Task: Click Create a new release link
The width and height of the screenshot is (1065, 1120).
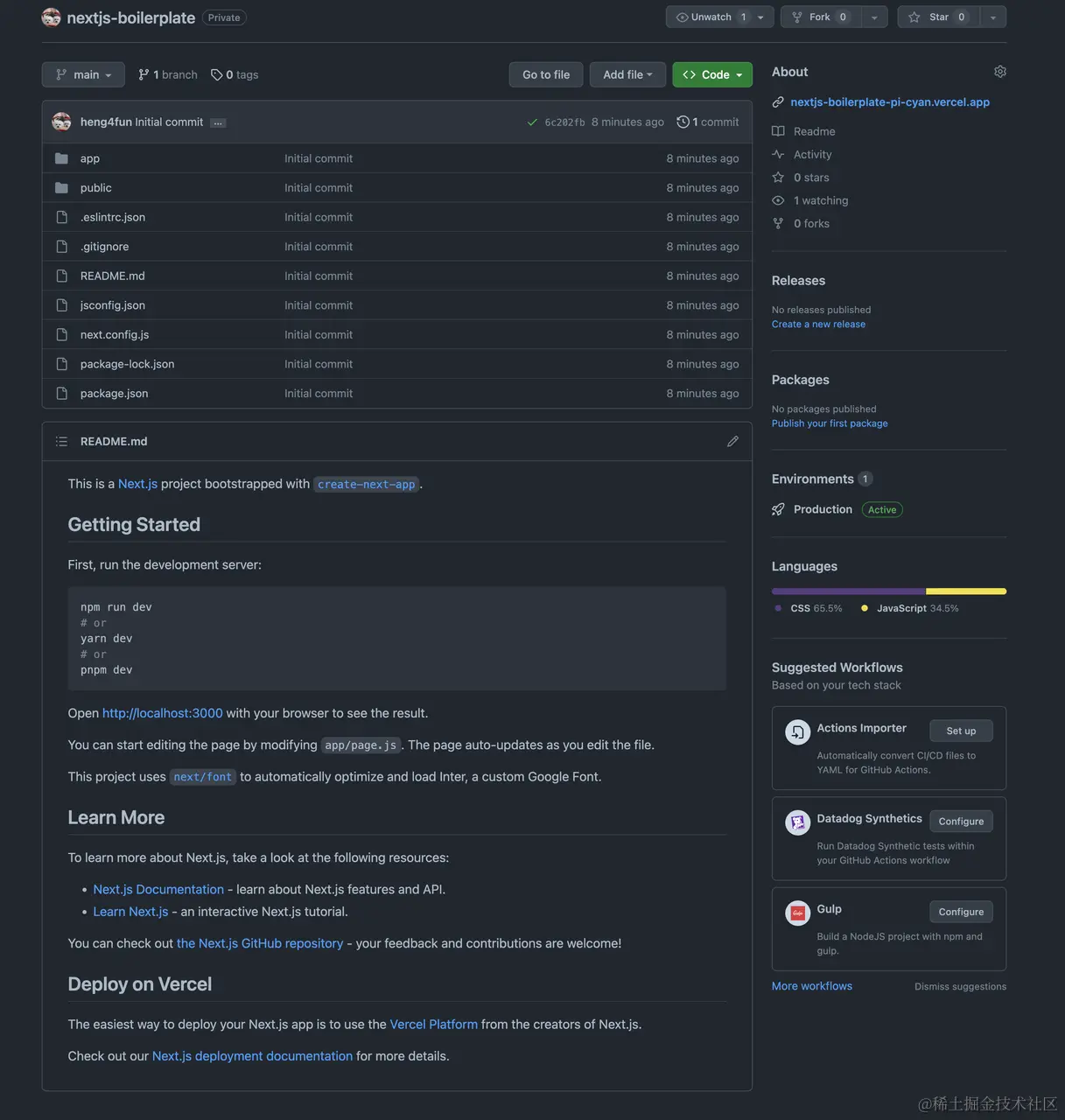Action: point(818,325)
